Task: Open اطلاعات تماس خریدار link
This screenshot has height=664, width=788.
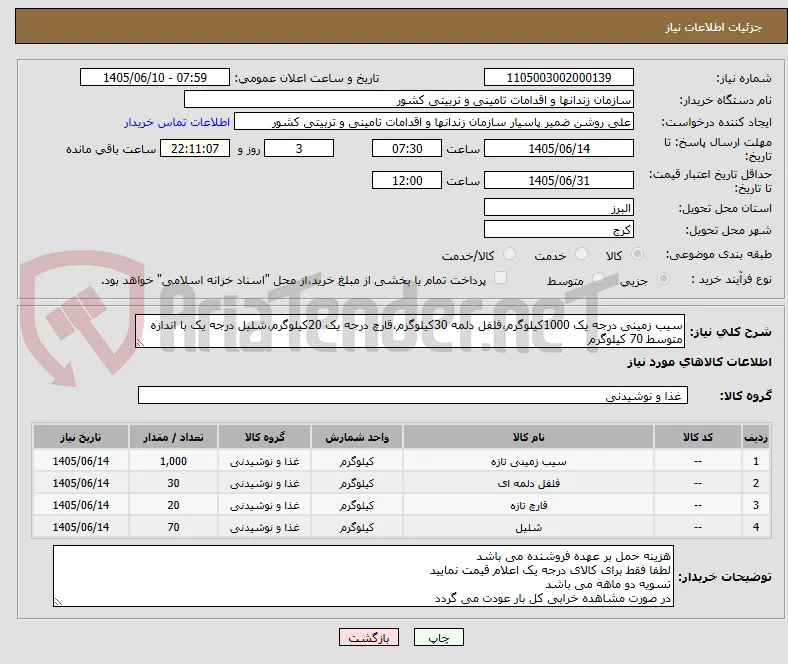Action: pos(177,122)
